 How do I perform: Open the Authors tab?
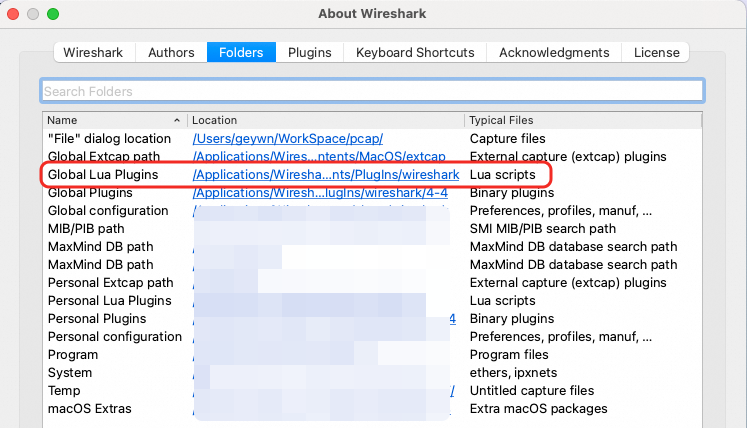coord(171,52)
